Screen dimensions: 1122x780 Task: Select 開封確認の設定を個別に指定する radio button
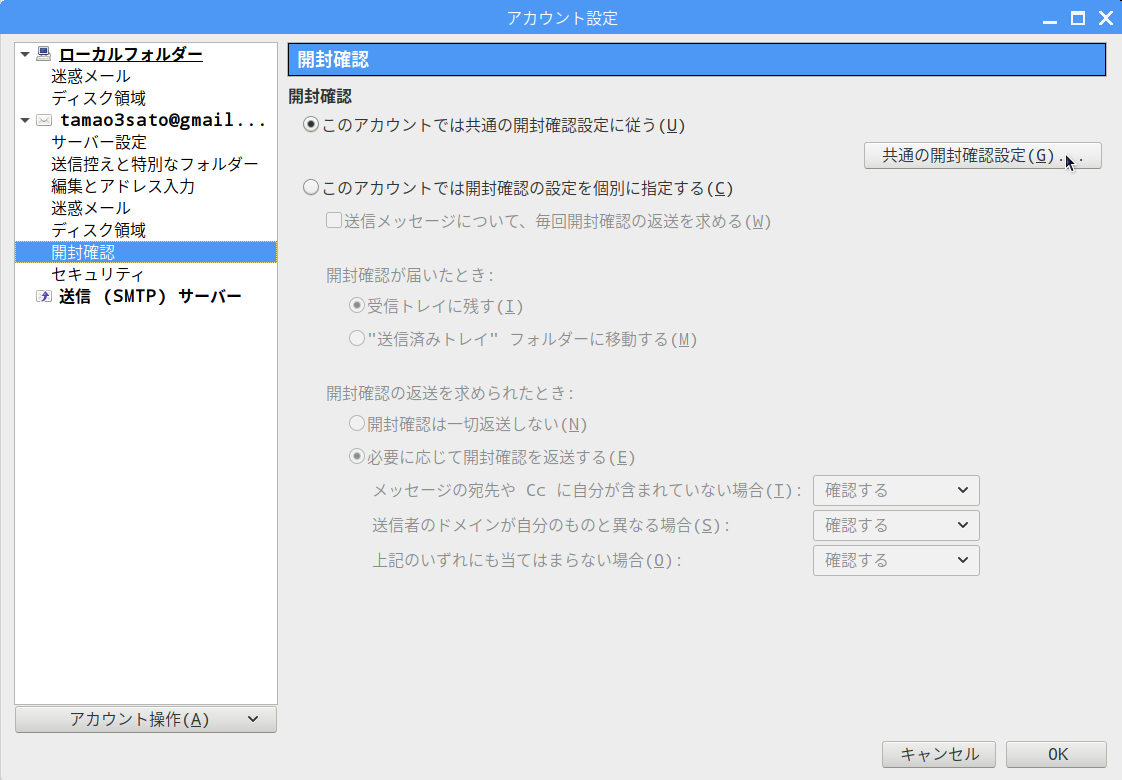[311, 187]
